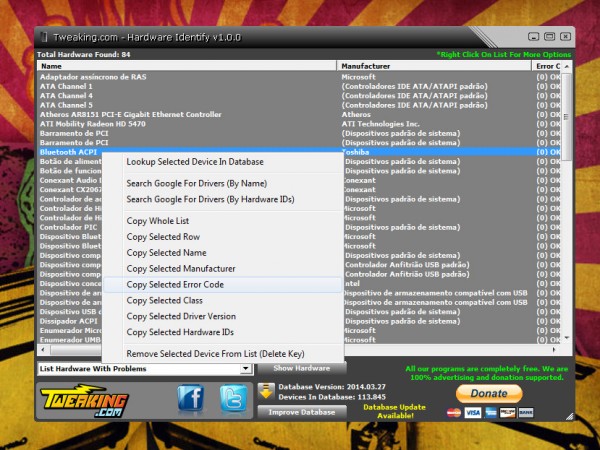Select the Adaptador assíncrono de RAS row
The height and width of the screenshot is (450, 600).
[298, 77]
